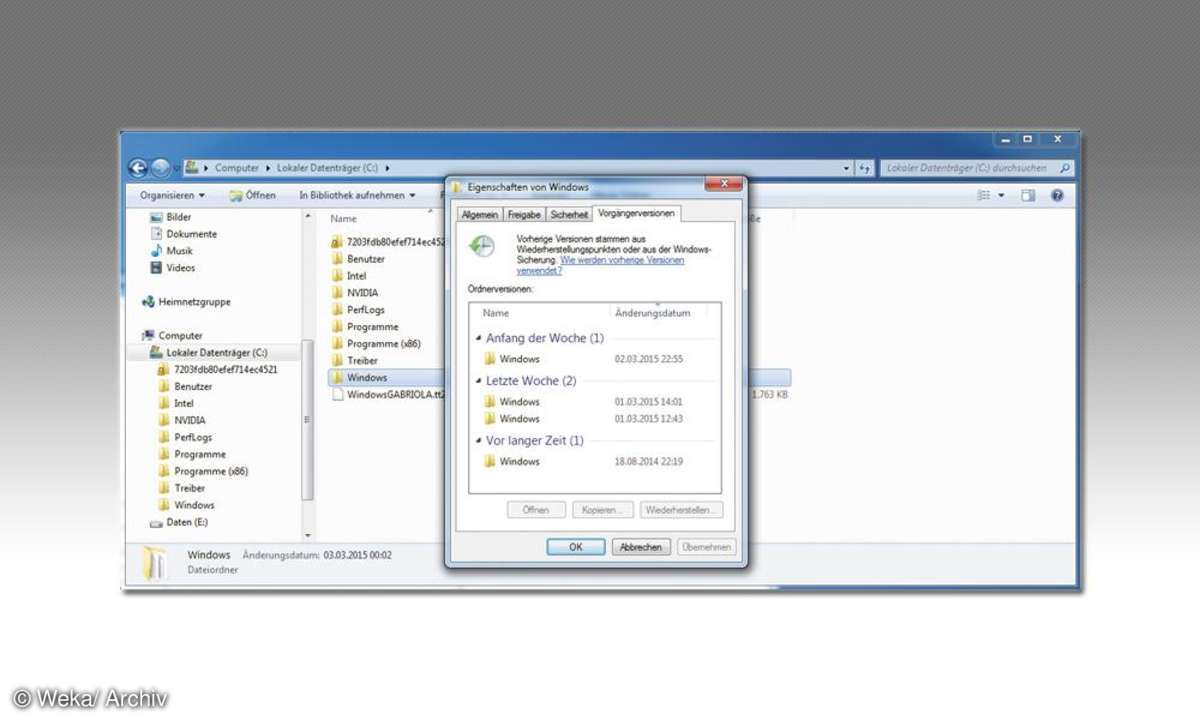Change the view with the Explorer view icon
The width and height of the screenshot is (1200, 720).
point(985,196)
